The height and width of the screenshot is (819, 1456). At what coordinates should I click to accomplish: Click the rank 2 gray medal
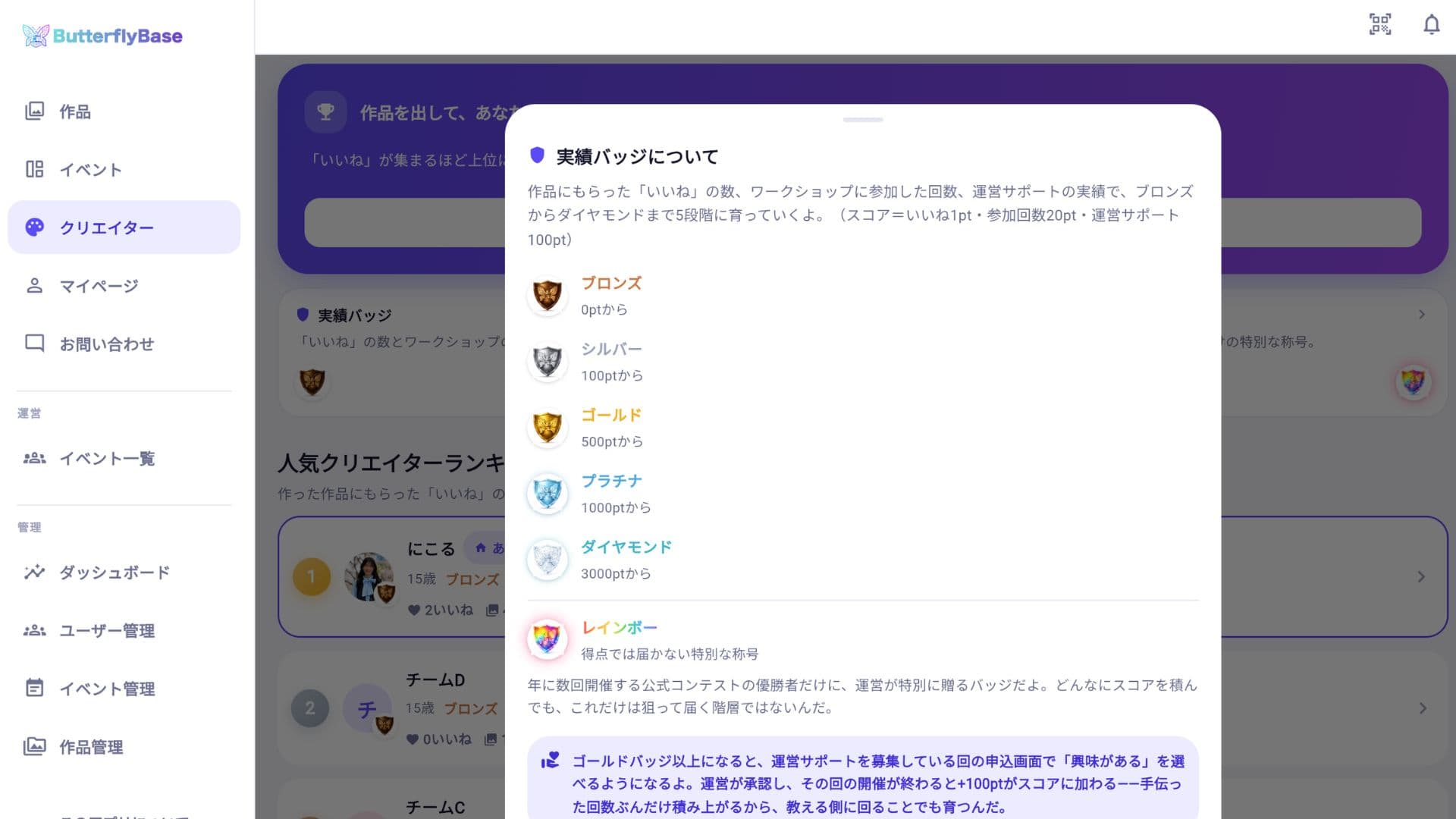pos(310,708)
